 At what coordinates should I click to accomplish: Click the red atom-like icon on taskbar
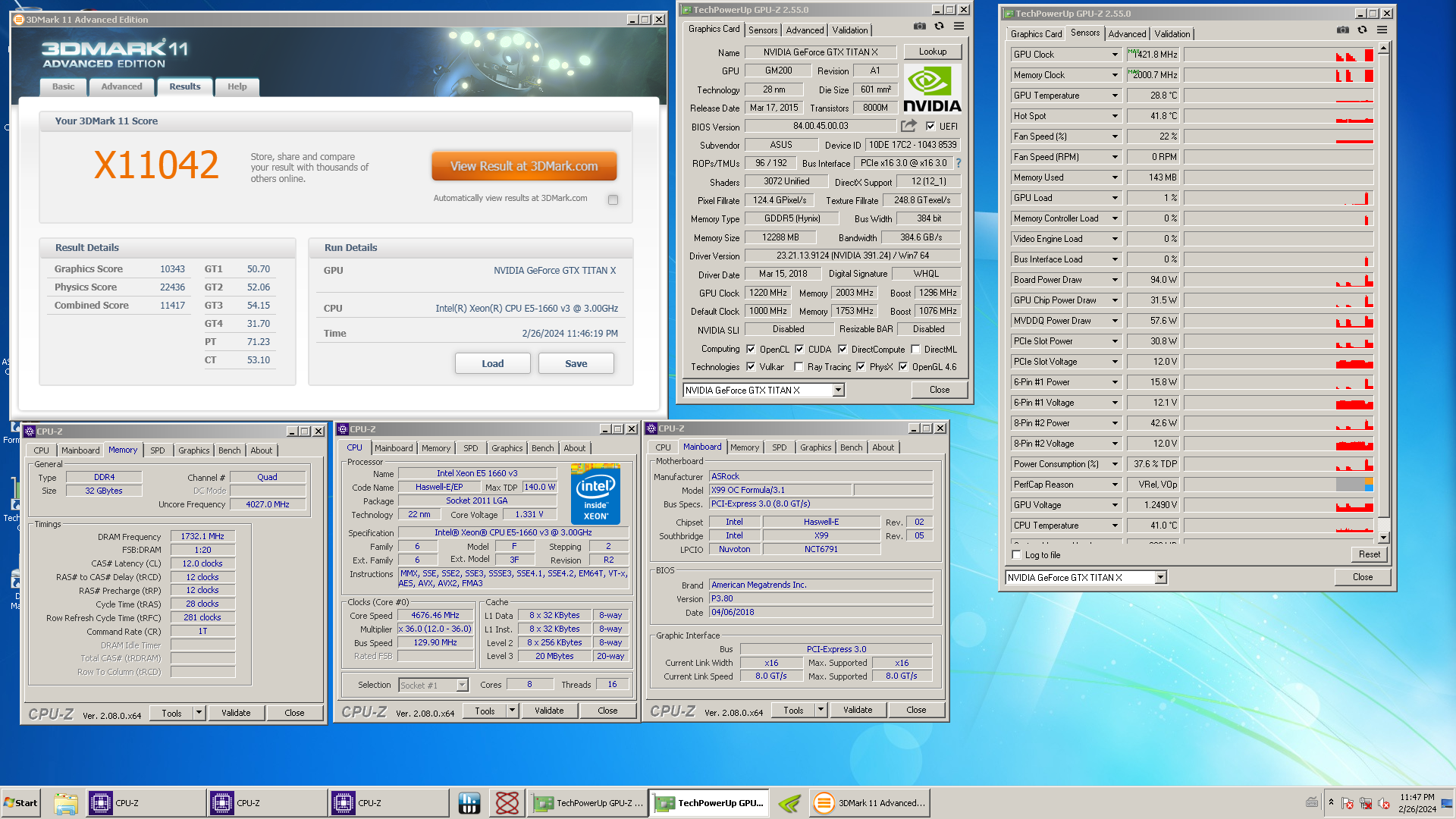pyautogui.click(x=507, y=803)
